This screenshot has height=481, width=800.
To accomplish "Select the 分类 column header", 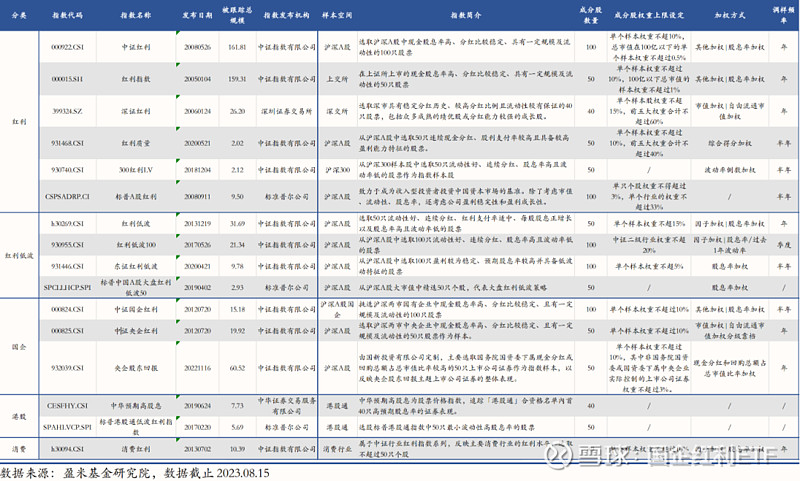I will pos(19,15).
